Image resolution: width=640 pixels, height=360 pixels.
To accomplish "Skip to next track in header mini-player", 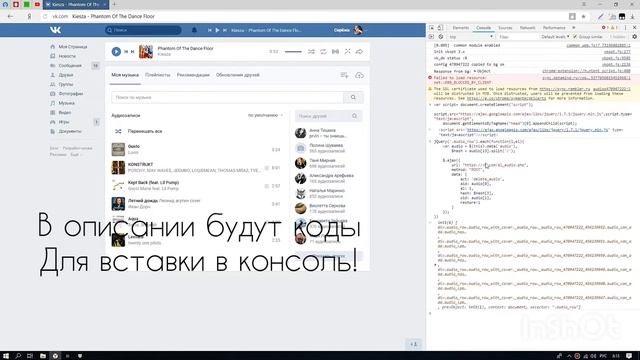I will tap(224, 30).
